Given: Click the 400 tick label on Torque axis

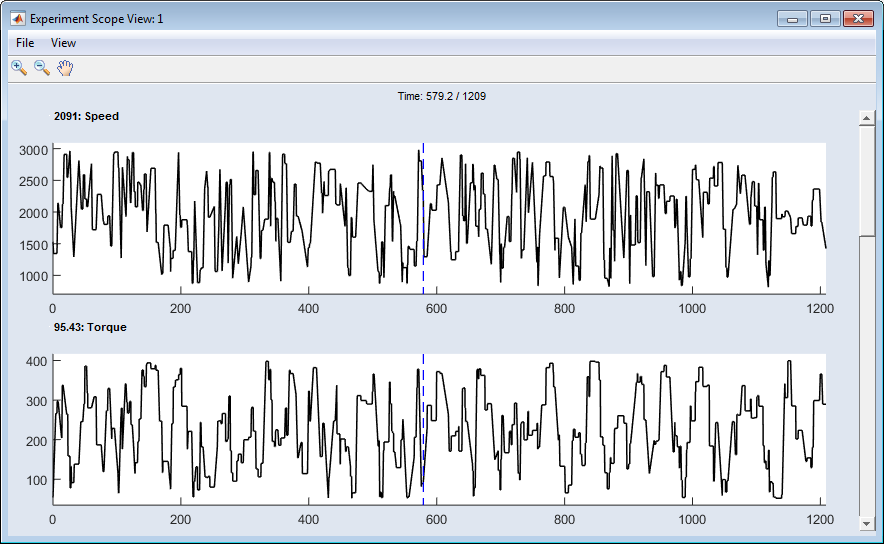Looking at the screenshot, I should point(37,361).
